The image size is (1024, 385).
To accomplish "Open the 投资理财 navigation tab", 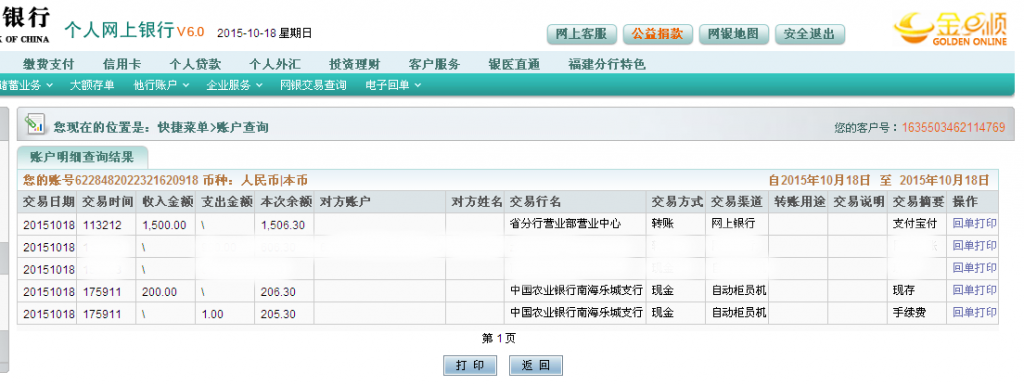I will click(355, 64).
